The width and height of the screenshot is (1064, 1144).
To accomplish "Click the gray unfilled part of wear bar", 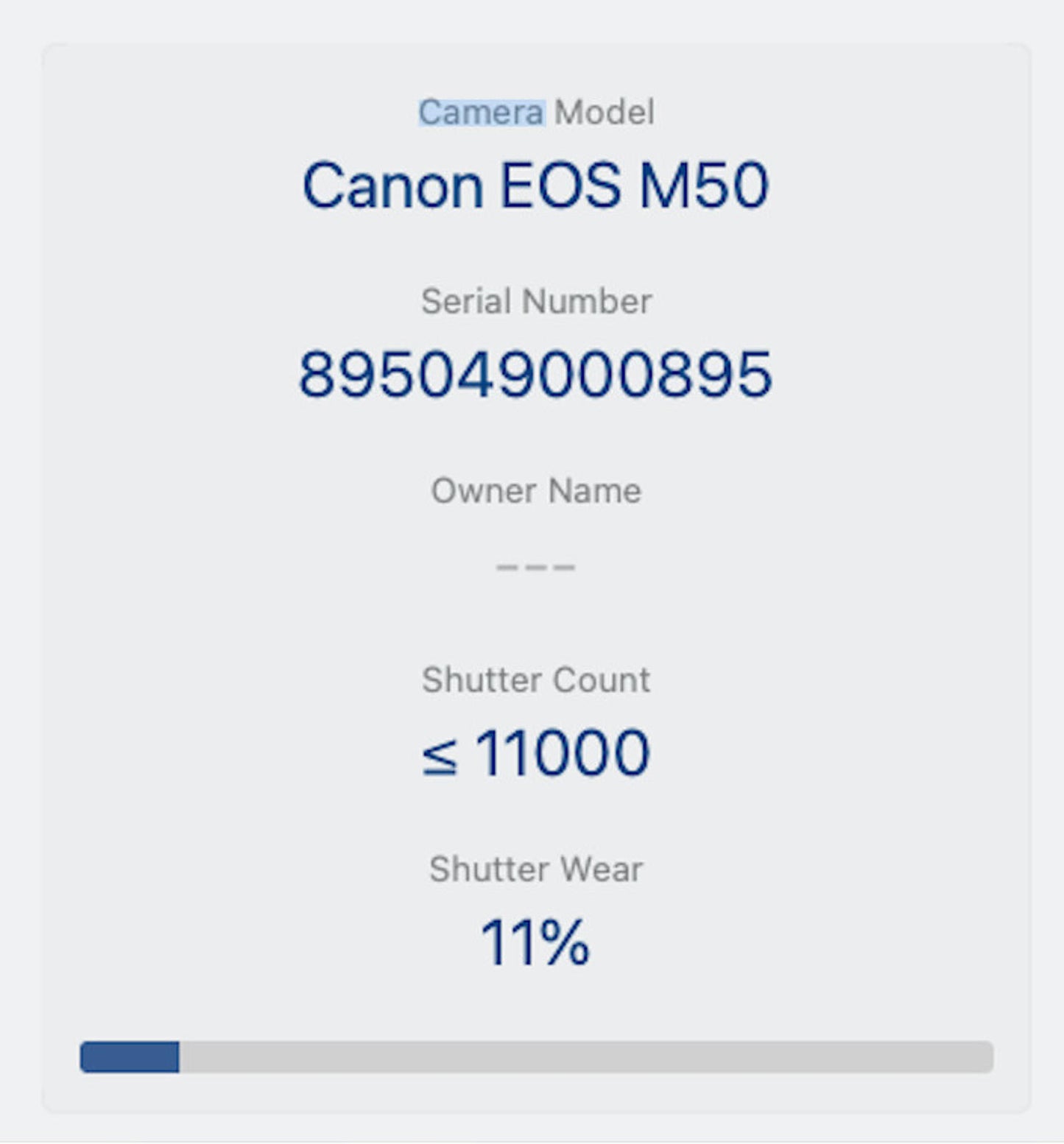I will pyautogui.click(x=585, y=1056).
